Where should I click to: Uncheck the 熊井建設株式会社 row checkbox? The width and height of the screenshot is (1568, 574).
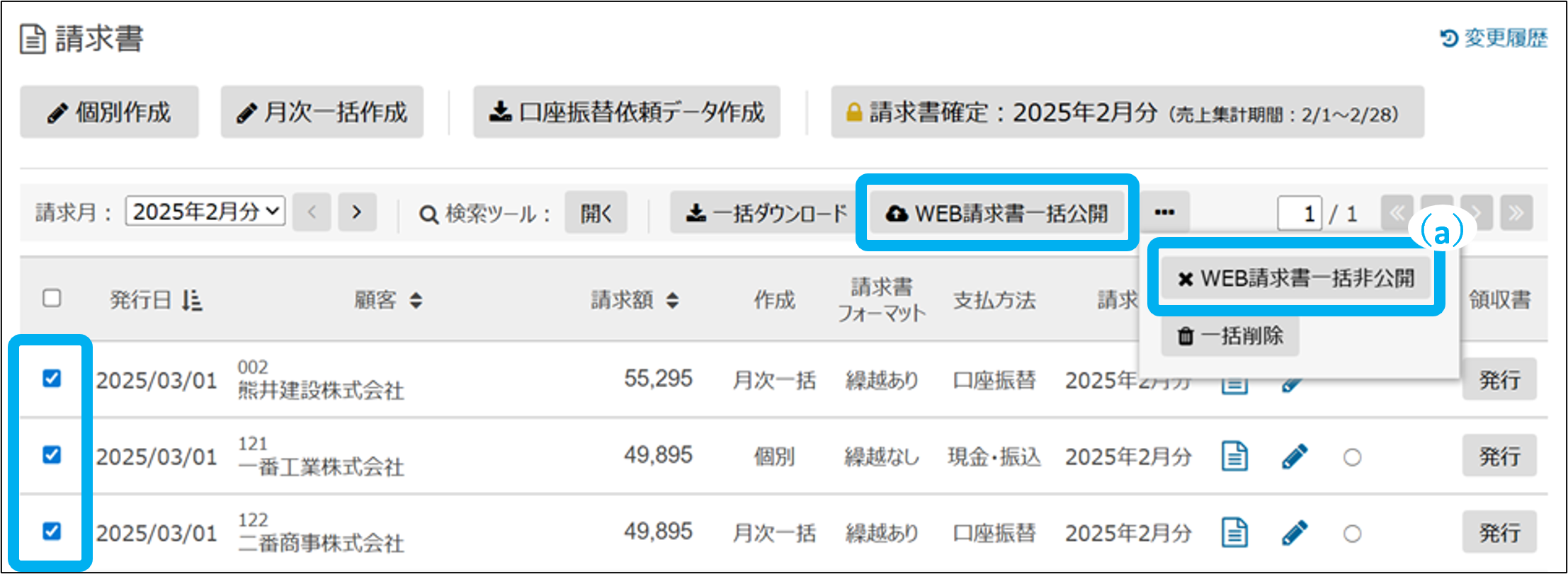52,379
